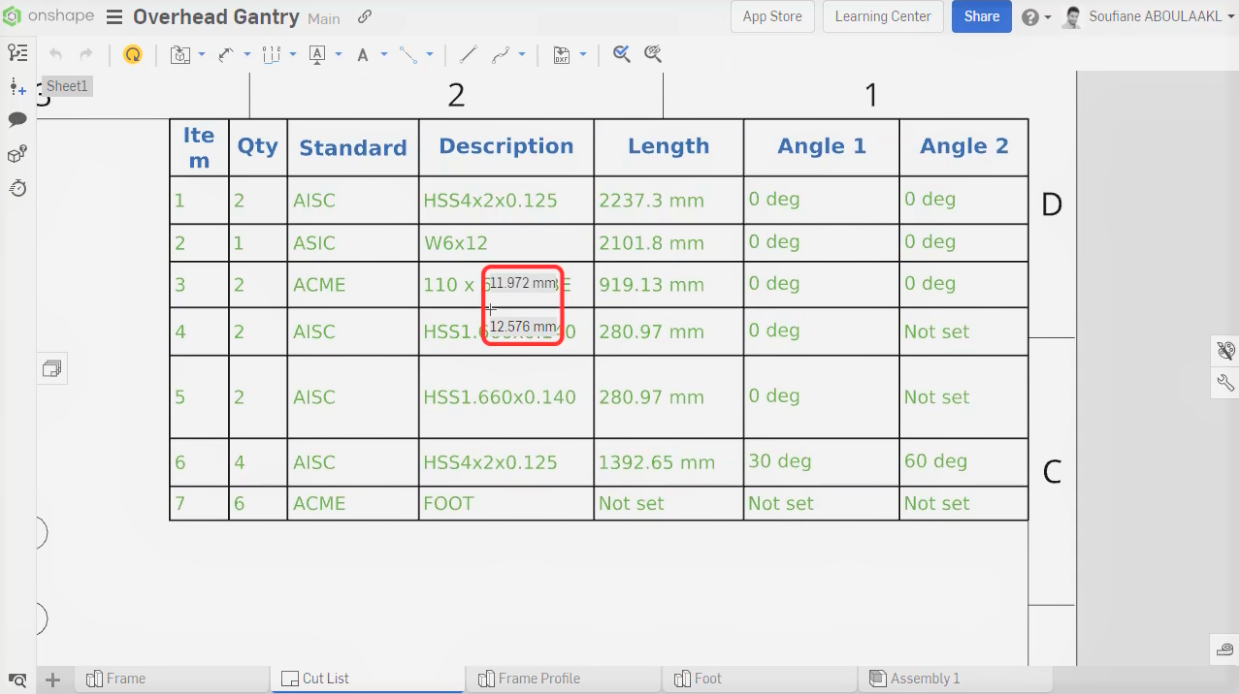Expand the point line tool dropdown arrow

pos(429,55)
